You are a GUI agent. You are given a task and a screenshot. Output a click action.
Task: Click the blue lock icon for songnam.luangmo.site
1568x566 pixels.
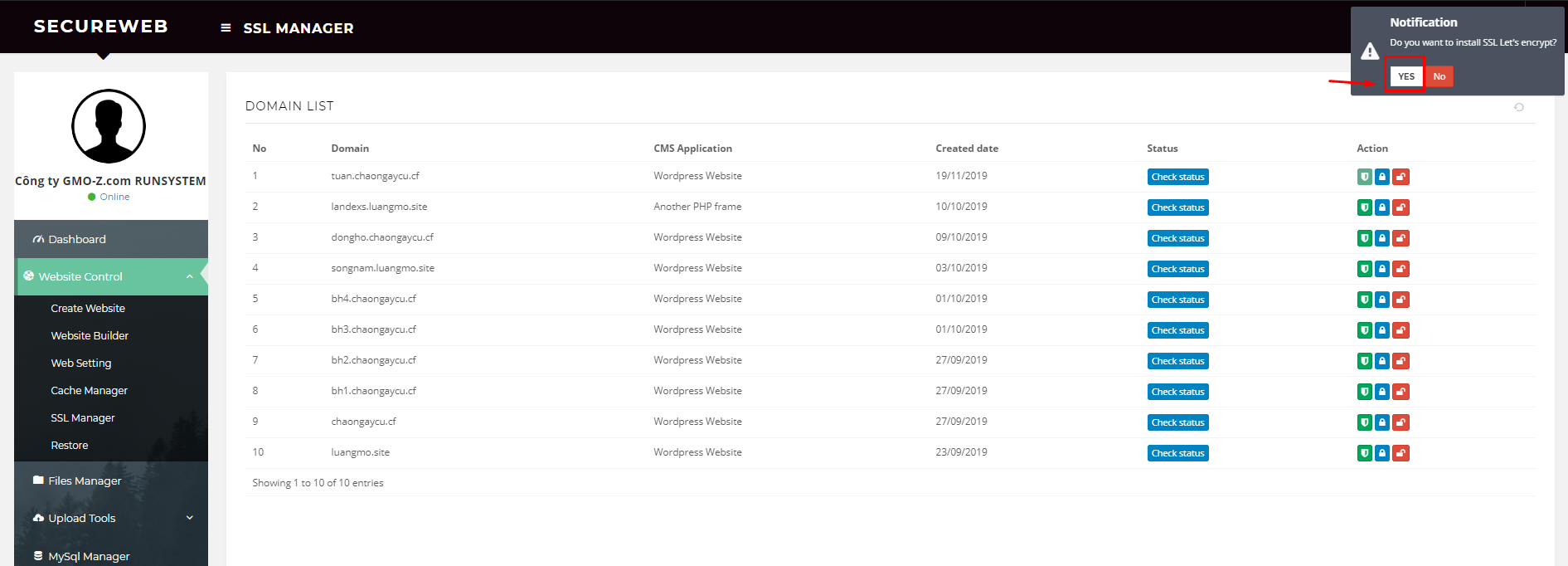point(1382,269)
